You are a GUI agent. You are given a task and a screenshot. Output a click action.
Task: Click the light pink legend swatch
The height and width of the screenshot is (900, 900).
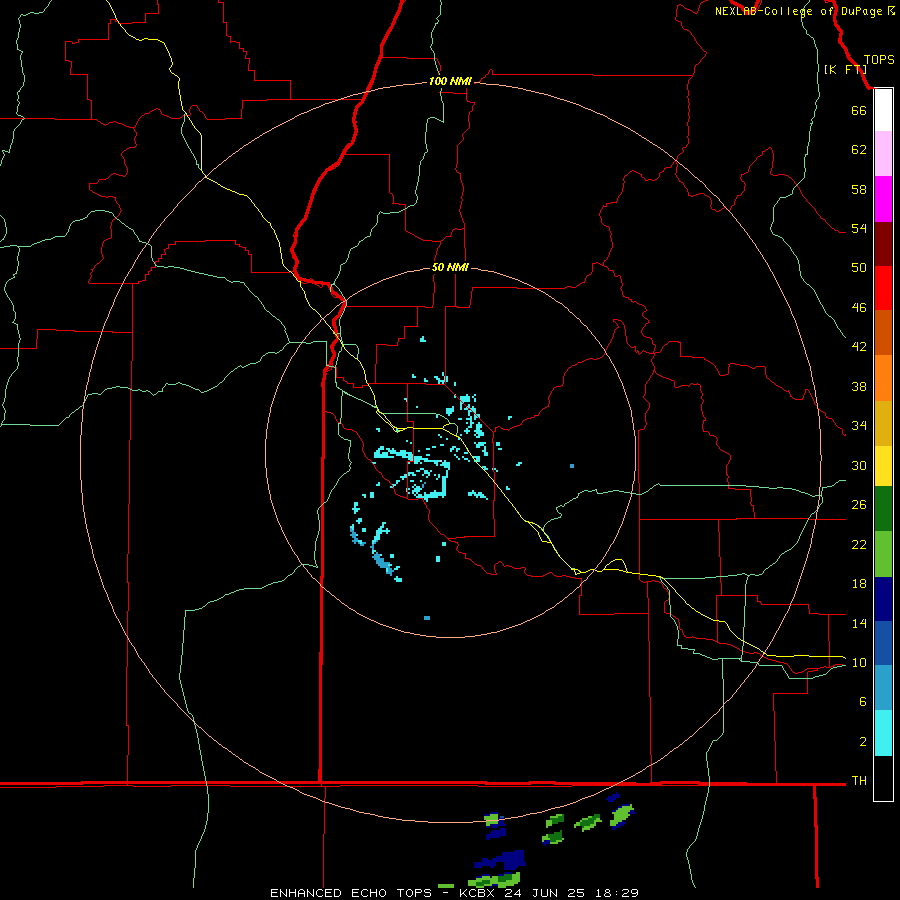pos(883,154)
